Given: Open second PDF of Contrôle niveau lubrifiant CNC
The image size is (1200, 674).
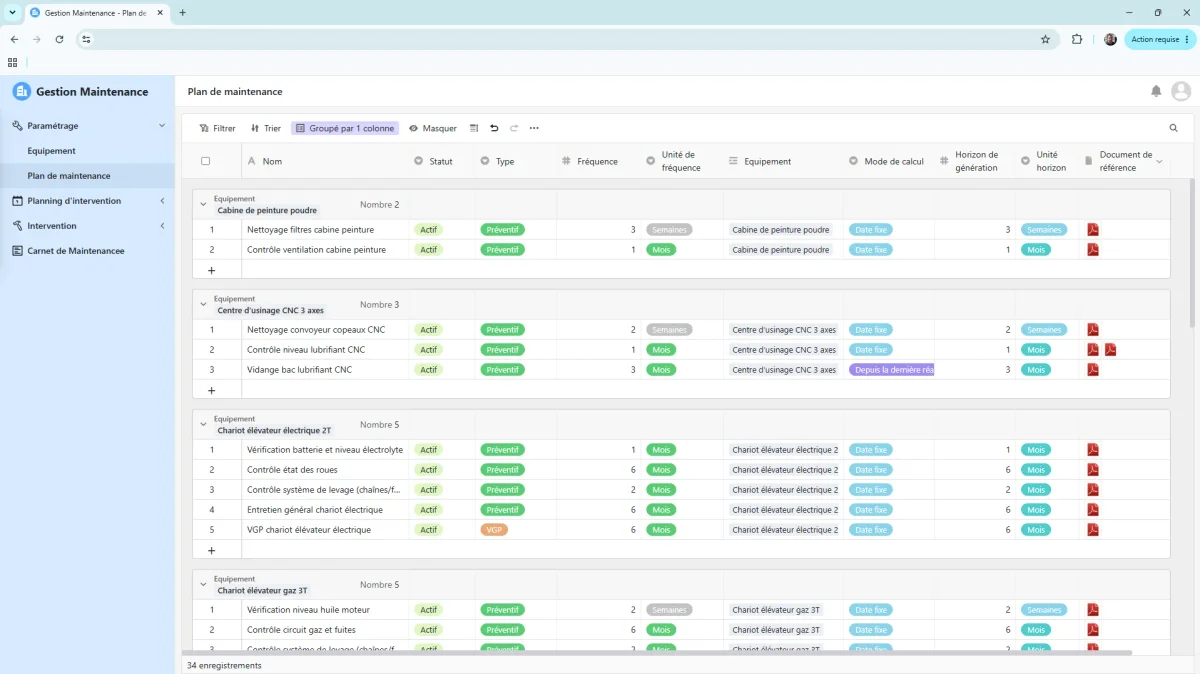Looking at the screenshot, I should [1111, 350].
